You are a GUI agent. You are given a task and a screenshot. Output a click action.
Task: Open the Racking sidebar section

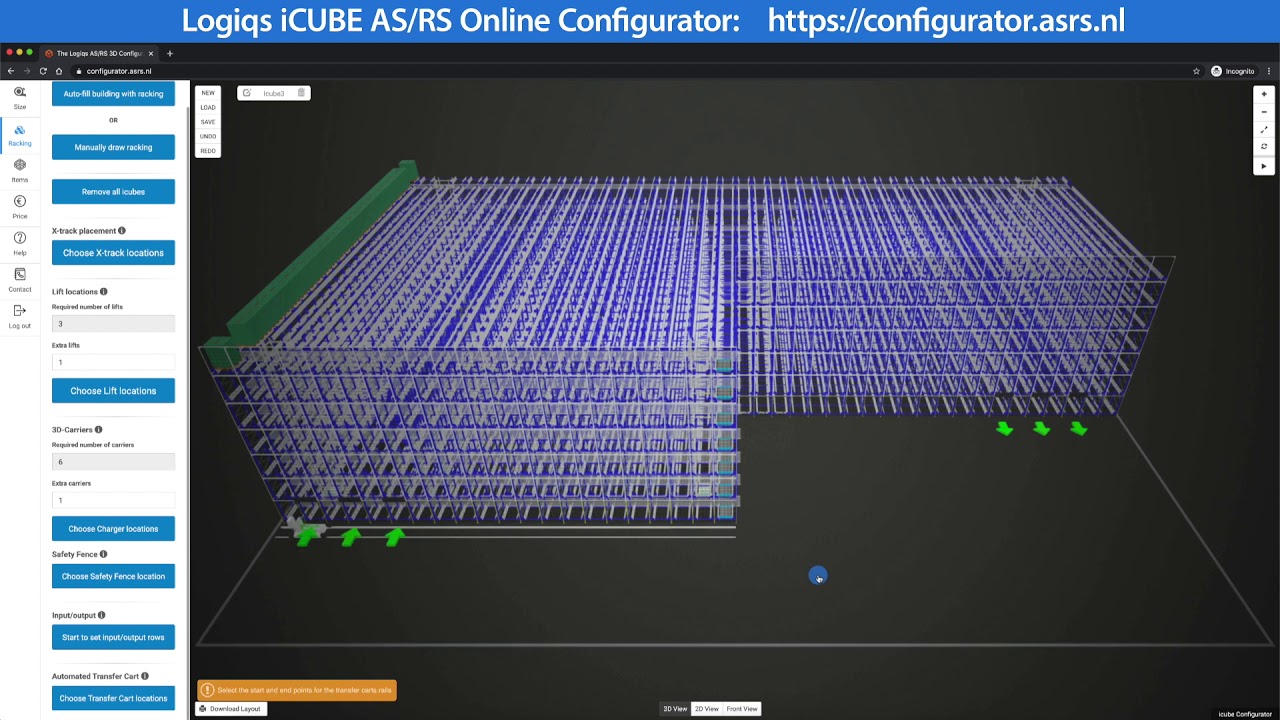[x=20, y=136]
